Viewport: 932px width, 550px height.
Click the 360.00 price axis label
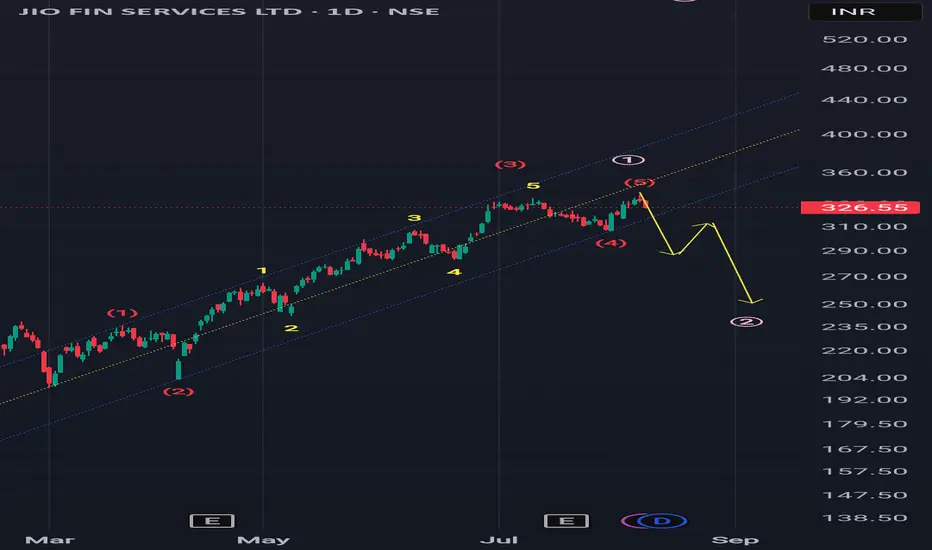pos(864,172)
